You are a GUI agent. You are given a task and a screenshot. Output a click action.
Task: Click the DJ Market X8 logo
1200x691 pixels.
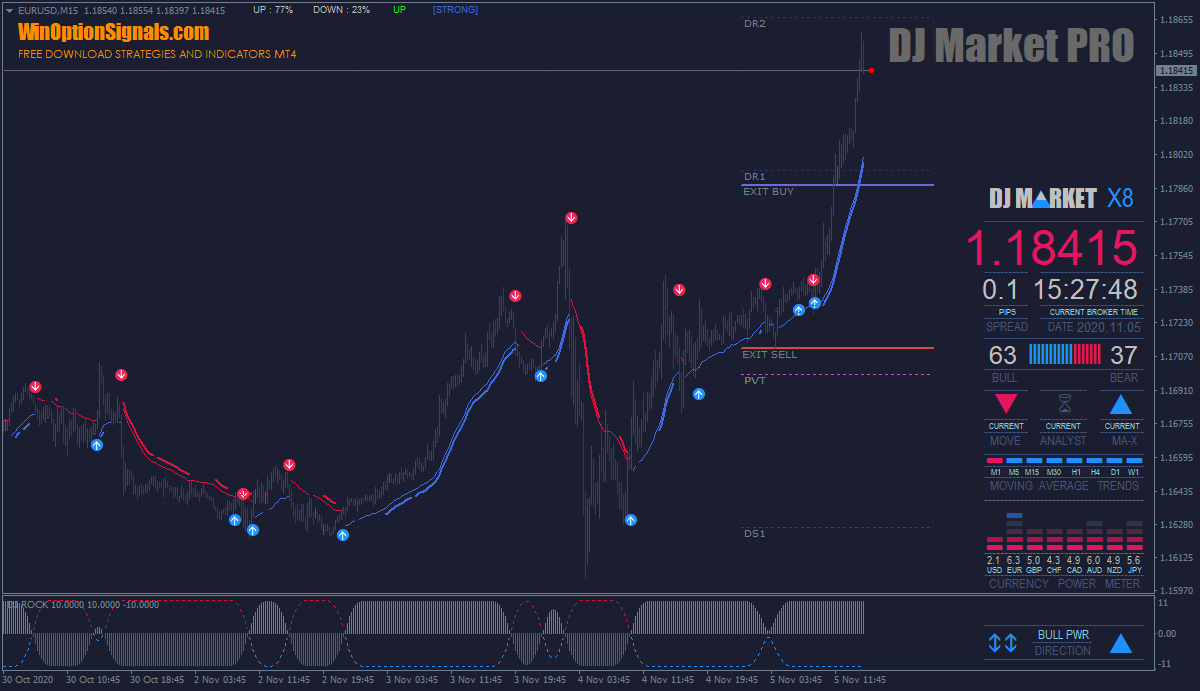click(x=1062, y=198)
